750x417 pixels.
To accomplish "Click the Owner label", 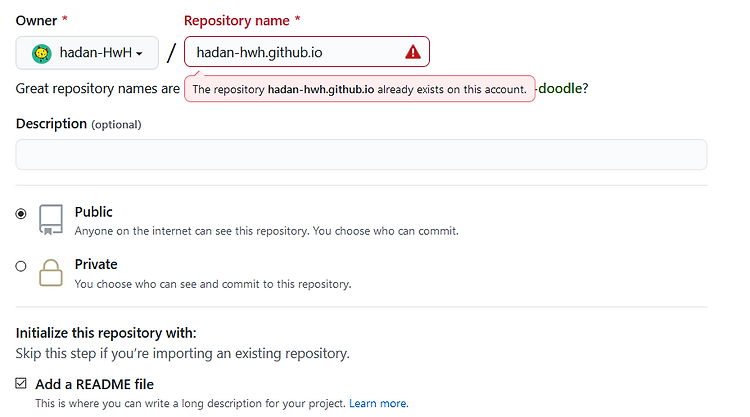I will 36,21.
